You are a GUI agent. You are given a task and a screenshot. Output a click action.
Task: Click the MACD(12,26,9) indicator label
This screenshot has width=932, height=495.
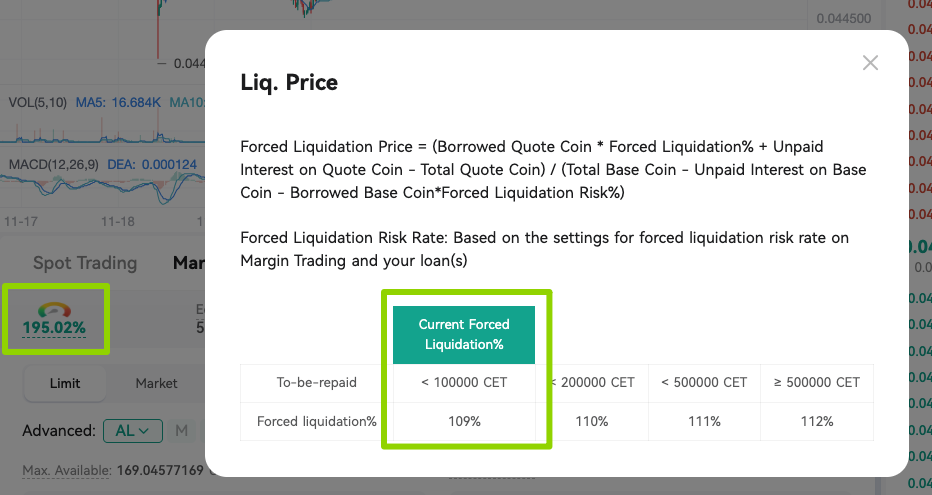click(x=53, y=165)
